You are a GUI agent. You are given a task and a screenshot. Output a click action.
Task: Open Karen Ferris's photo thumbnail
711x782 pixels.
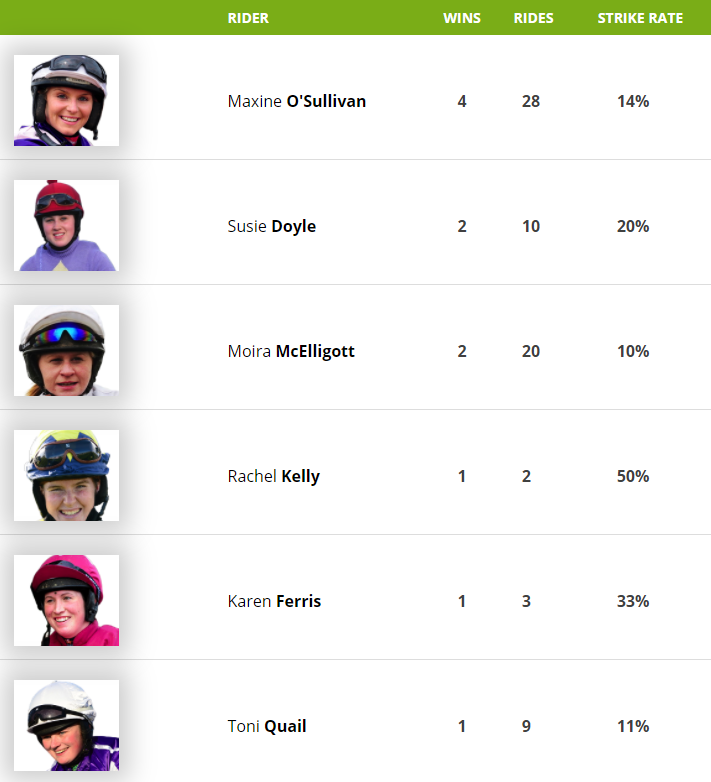click(x=66, y=601)
